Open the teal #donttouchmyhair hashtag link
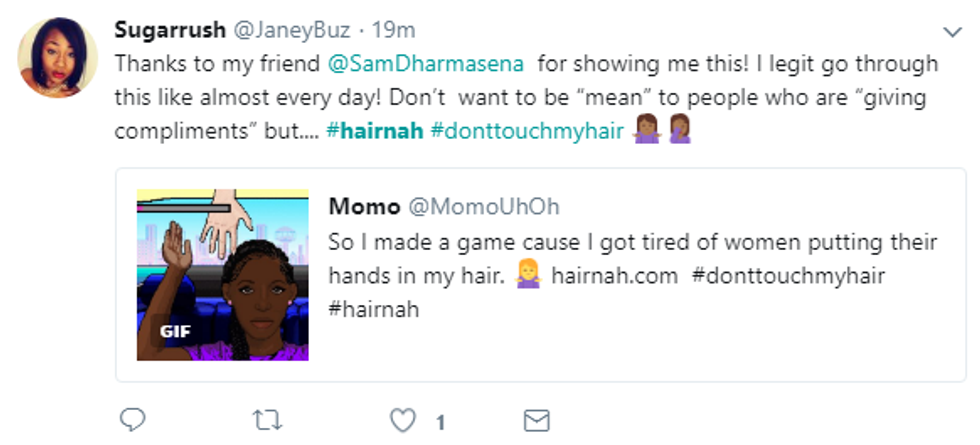 pos(526,131)
